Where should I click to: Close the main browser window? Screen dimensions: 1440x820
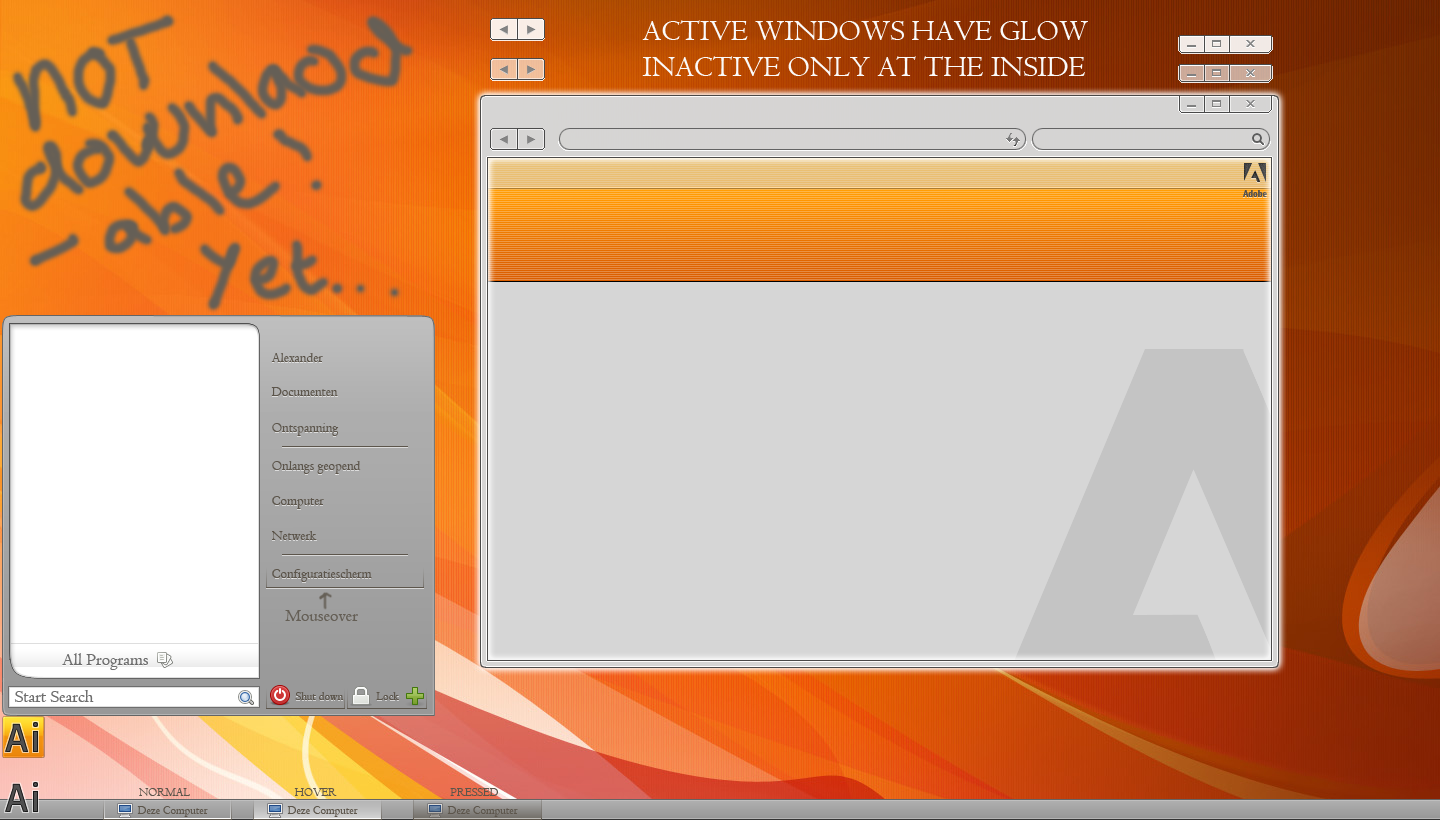click(1250, 103)
